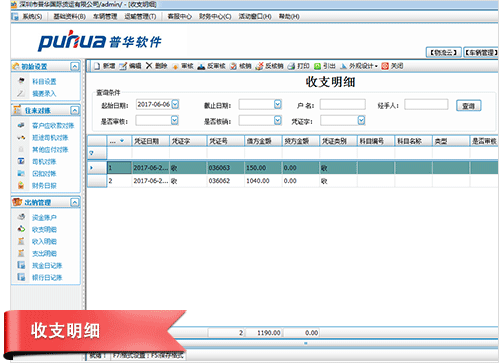Click the 查询 (Query) button
499x364 pixels.
469,106
